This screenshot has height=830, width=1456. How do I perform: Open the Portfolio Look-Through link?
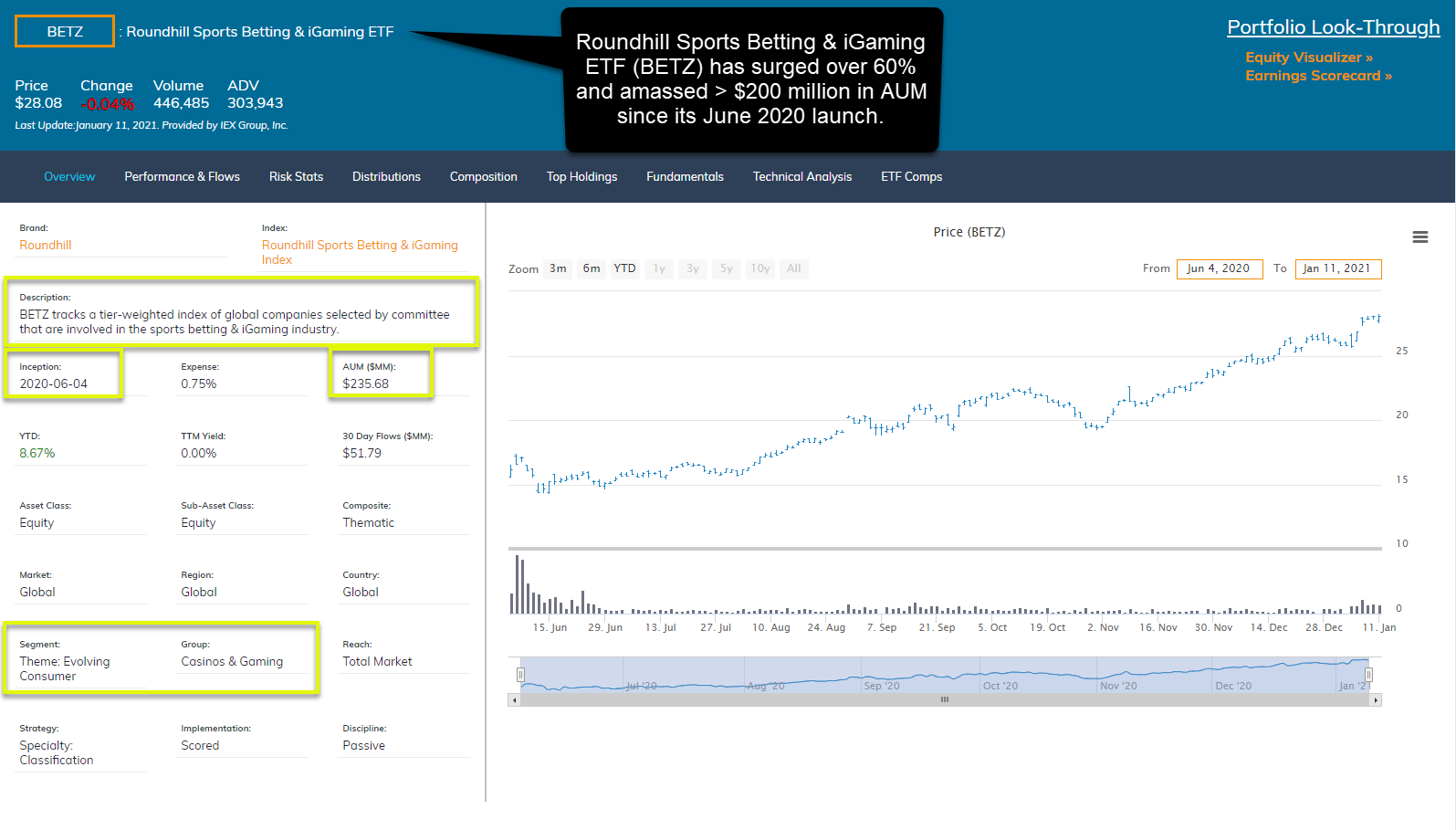click(x=1333, y=27)
